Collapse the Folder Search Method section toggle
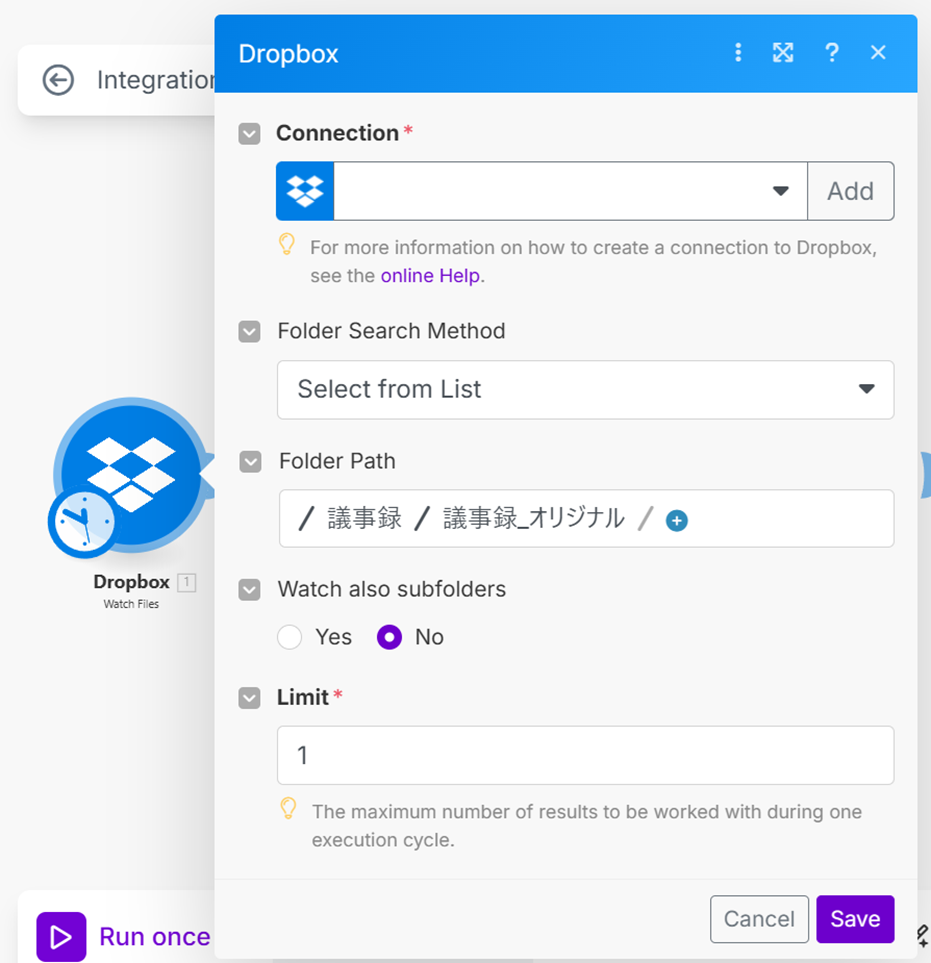This screenshot has width=931, height=963. 249,332
